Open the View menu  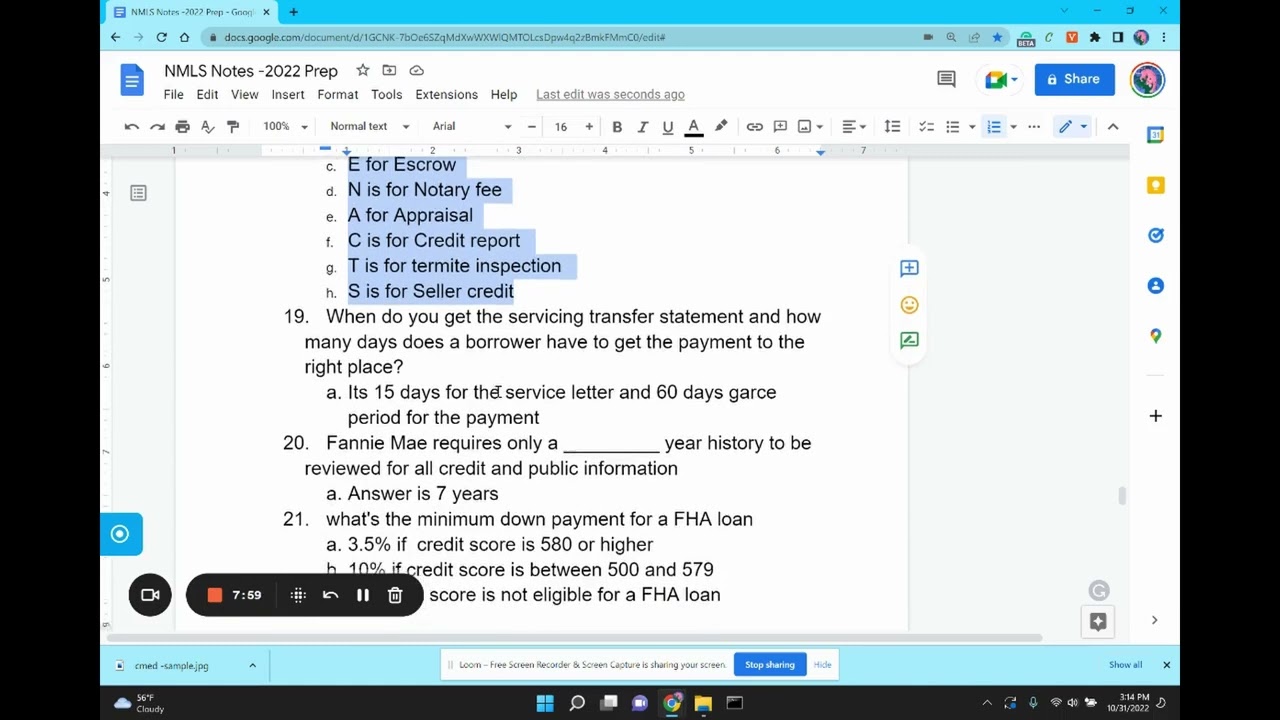click(x=245, y=95)
